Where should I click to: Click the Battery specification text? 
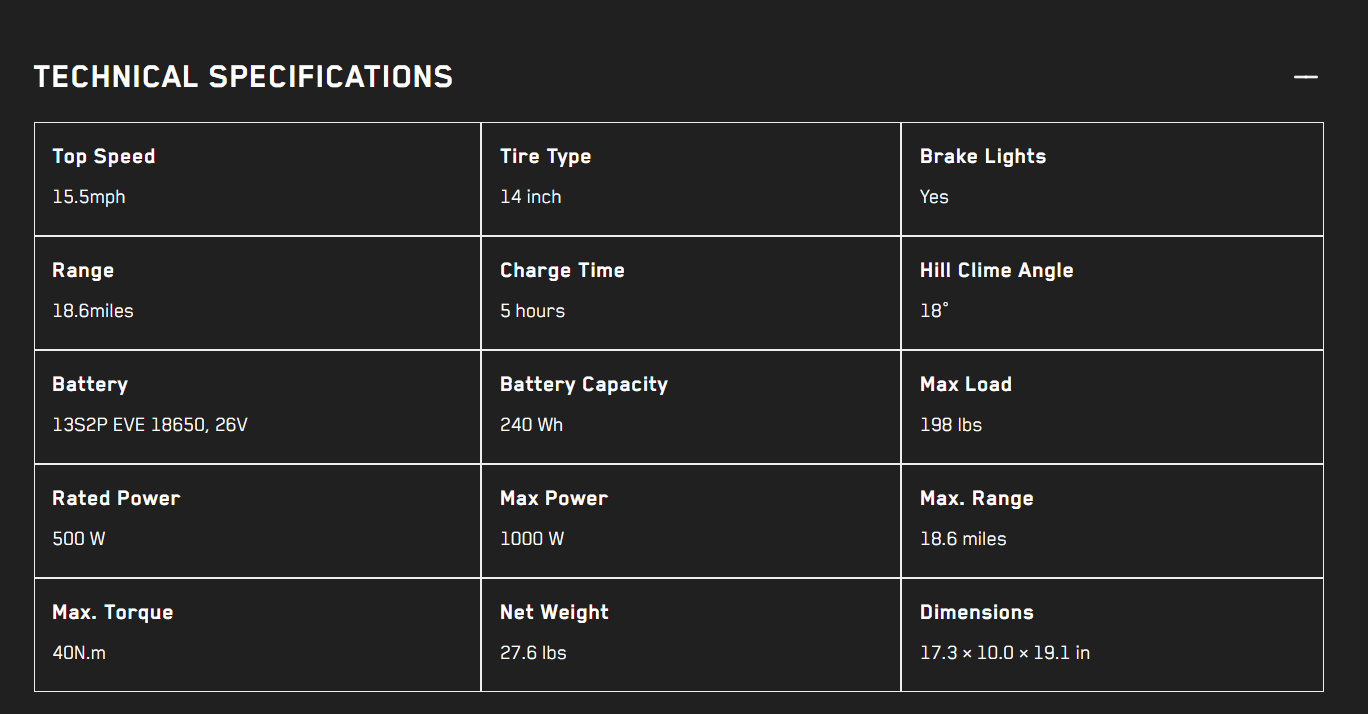(89, 384)
